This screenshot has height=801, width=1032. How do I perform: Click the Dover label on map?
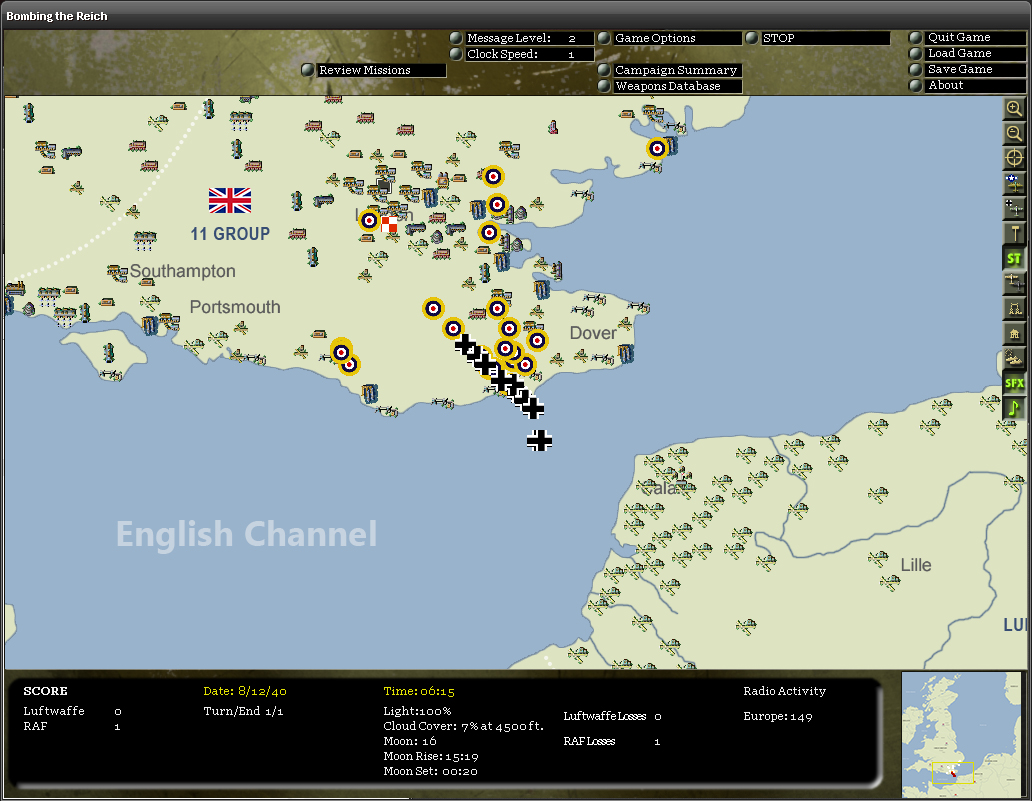tap(593, 333)
